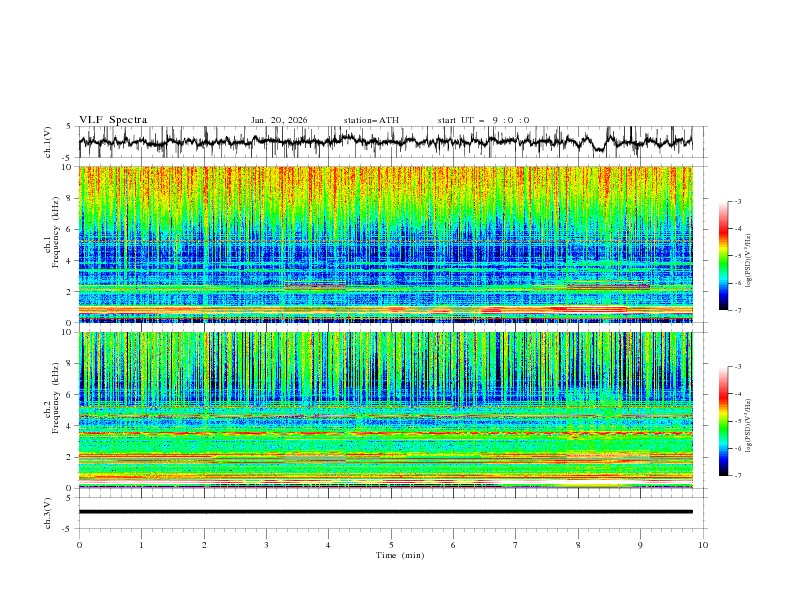
Task: Click the time axis tick label "5"
Action: coord(391,545)
